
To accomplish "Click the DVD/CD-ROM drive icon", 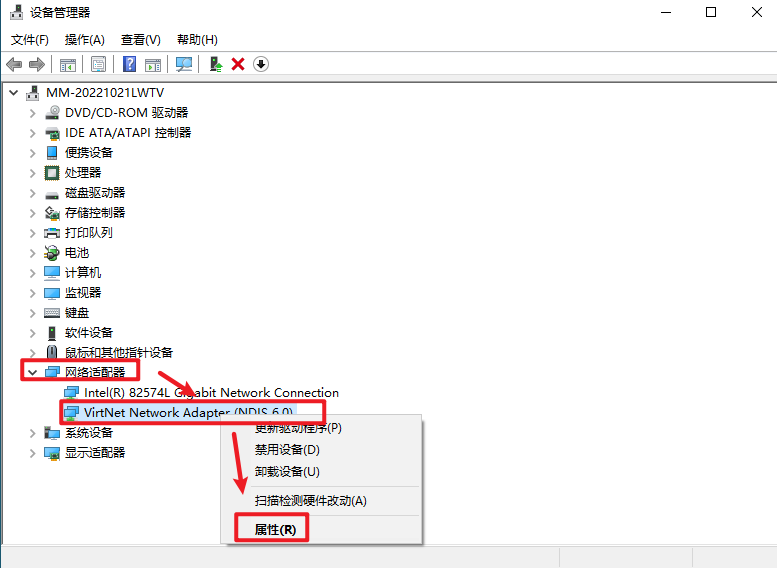I will coord(52,113).
